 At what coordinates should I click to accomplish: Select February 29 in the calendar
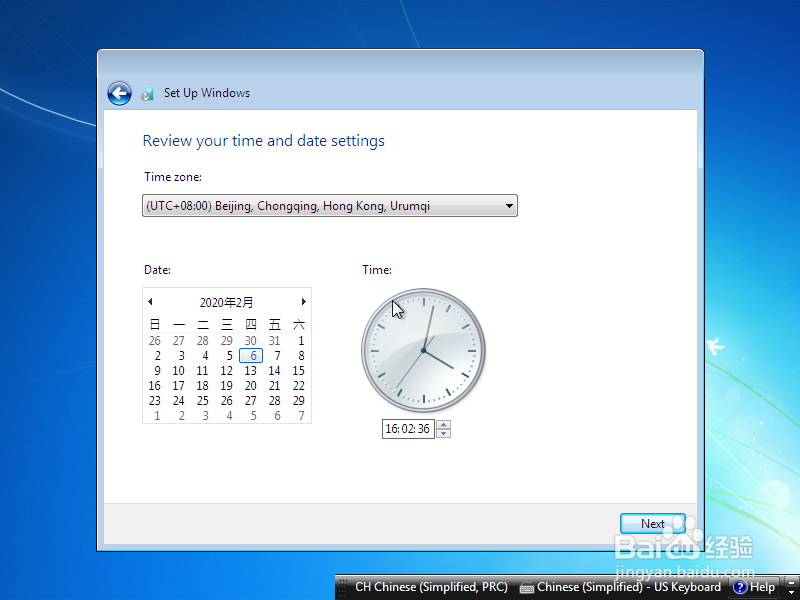pyautogui.click(x=298, y=401)
